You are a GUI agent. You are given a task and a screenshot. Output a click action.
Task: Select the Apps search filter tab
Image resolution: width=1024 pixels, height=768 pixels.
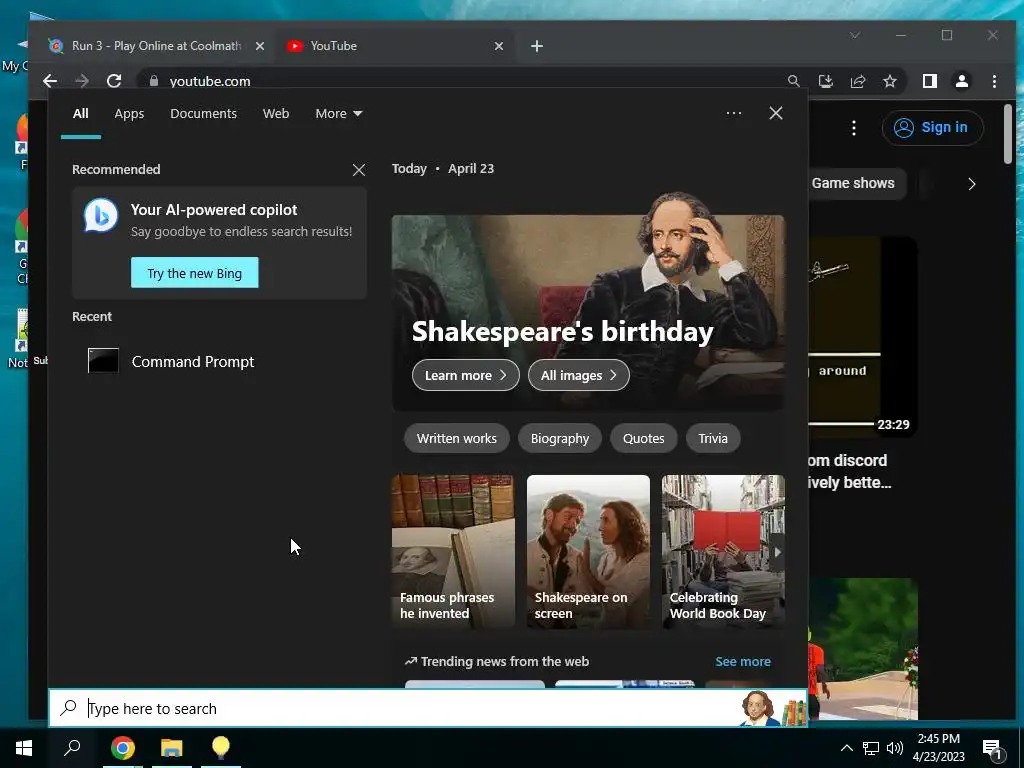tap(129, 114)
